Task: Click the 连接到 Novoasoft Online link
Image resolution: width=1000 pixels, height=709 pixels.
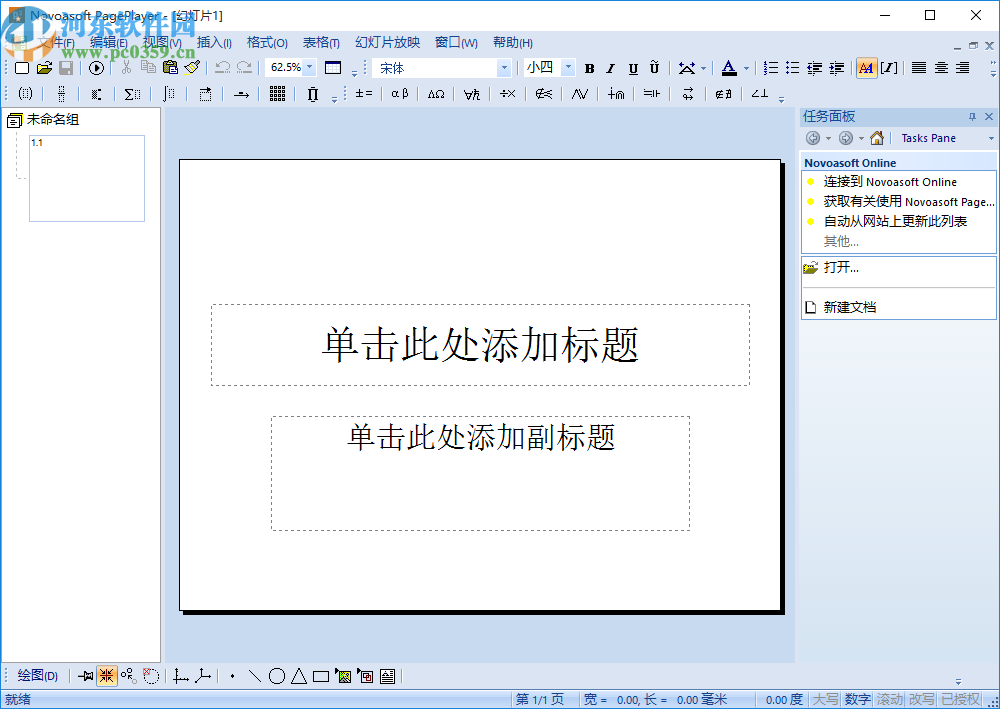Action: [889, 181]
